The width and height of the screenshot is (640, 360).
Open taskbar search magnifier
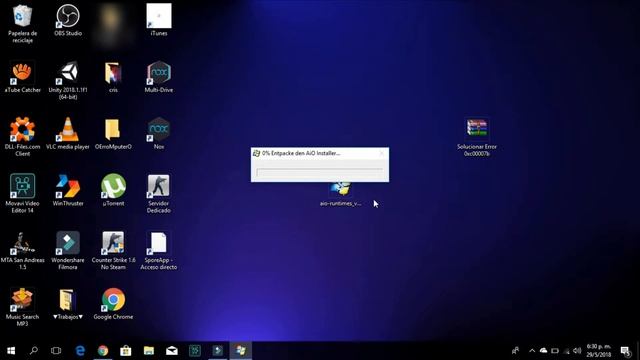[34, 350]
